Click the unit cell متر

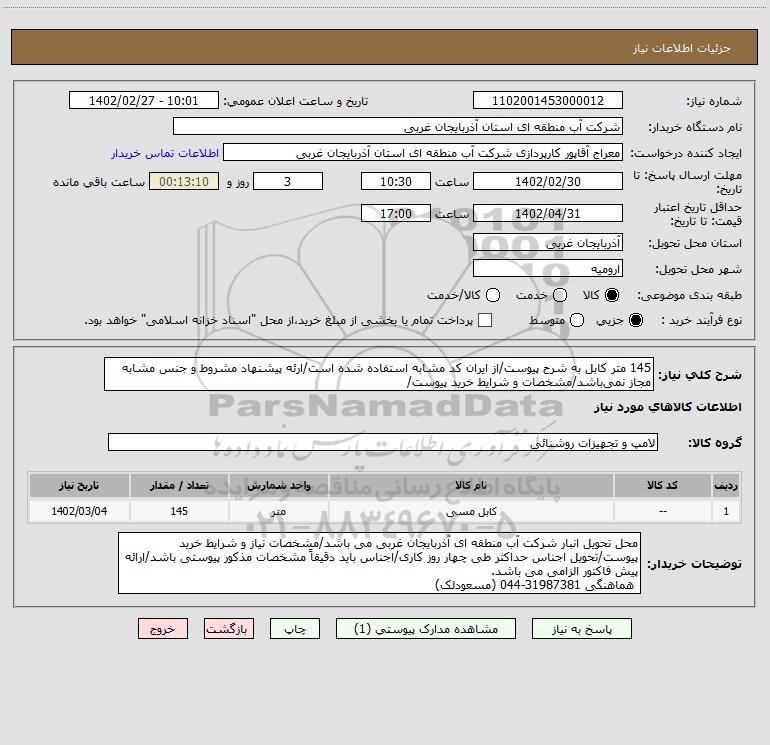coord(278,511)
